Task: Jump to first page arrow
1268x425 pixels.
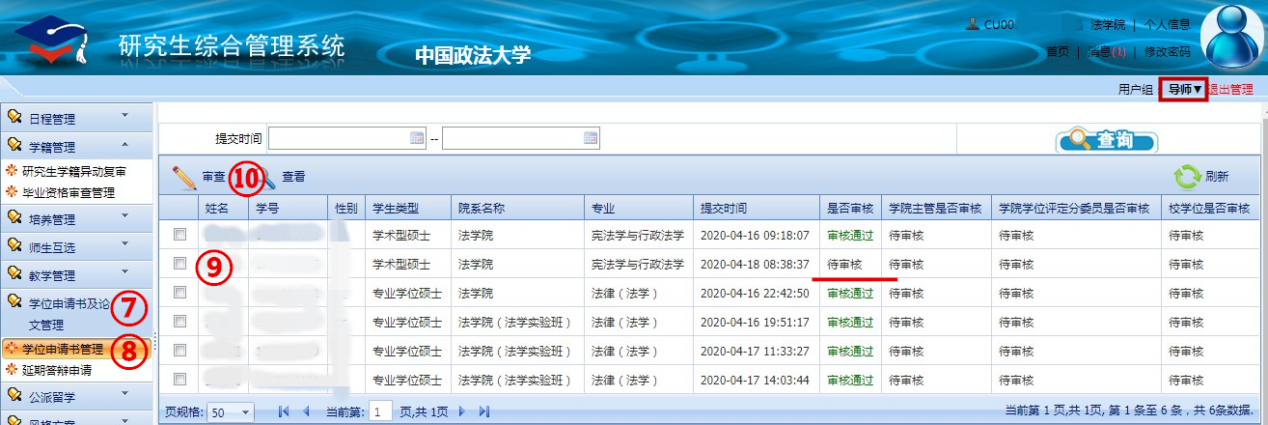Action: pos(283,411)
